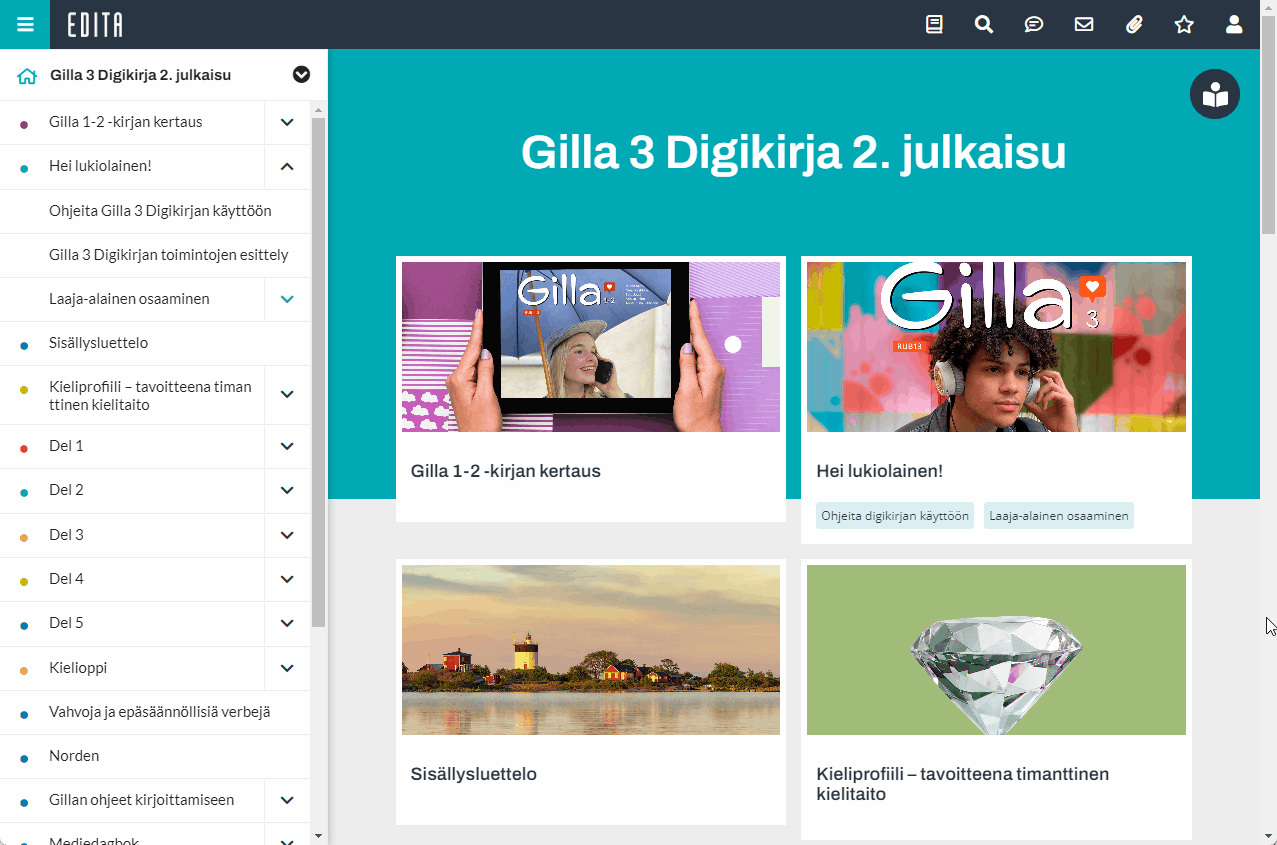Expand Del 4 chevron
The height and width of the screenshot is (845, 1277).
(x=287, y=579)
